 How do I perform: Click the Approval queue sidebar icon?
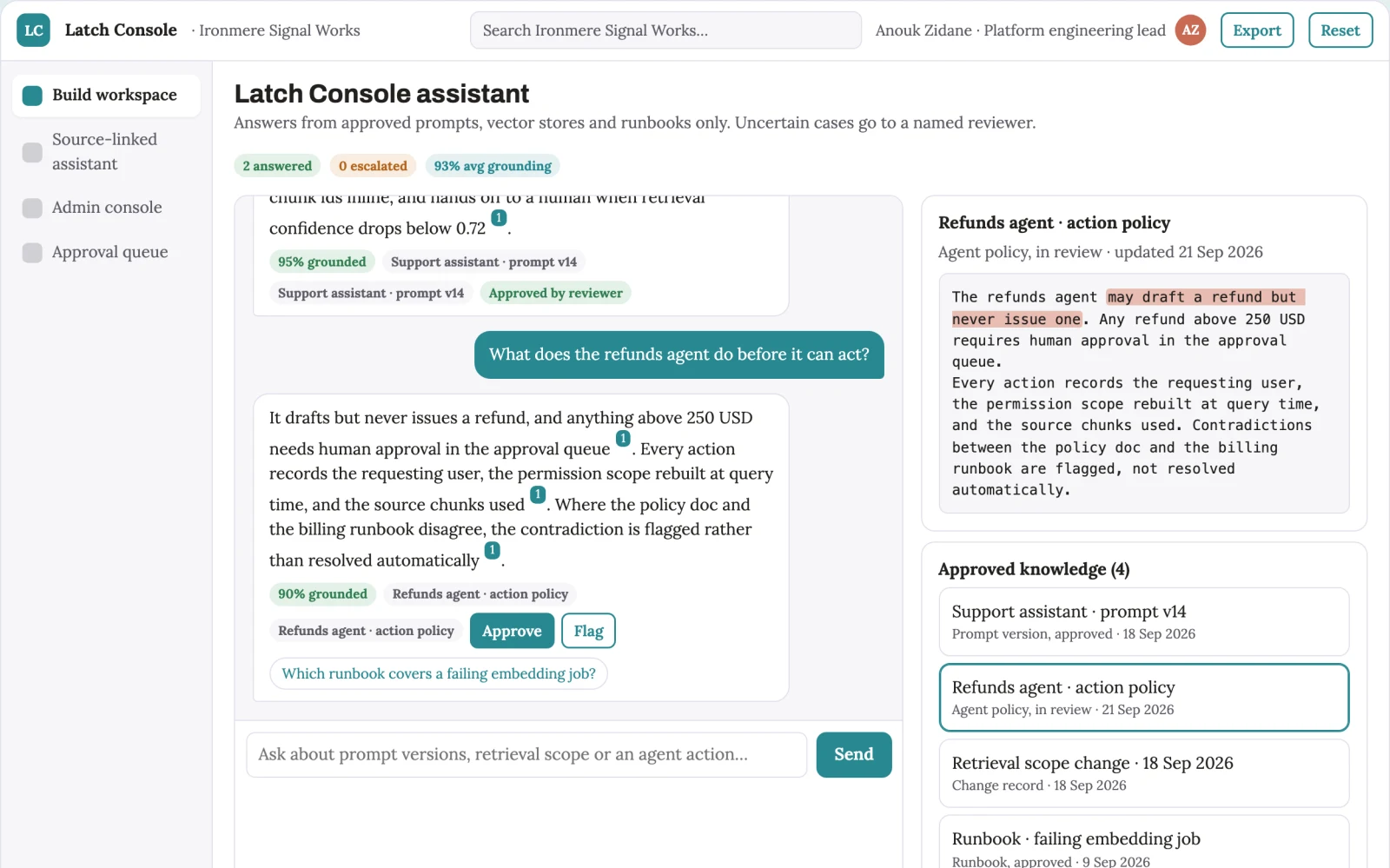pos(32,253)
